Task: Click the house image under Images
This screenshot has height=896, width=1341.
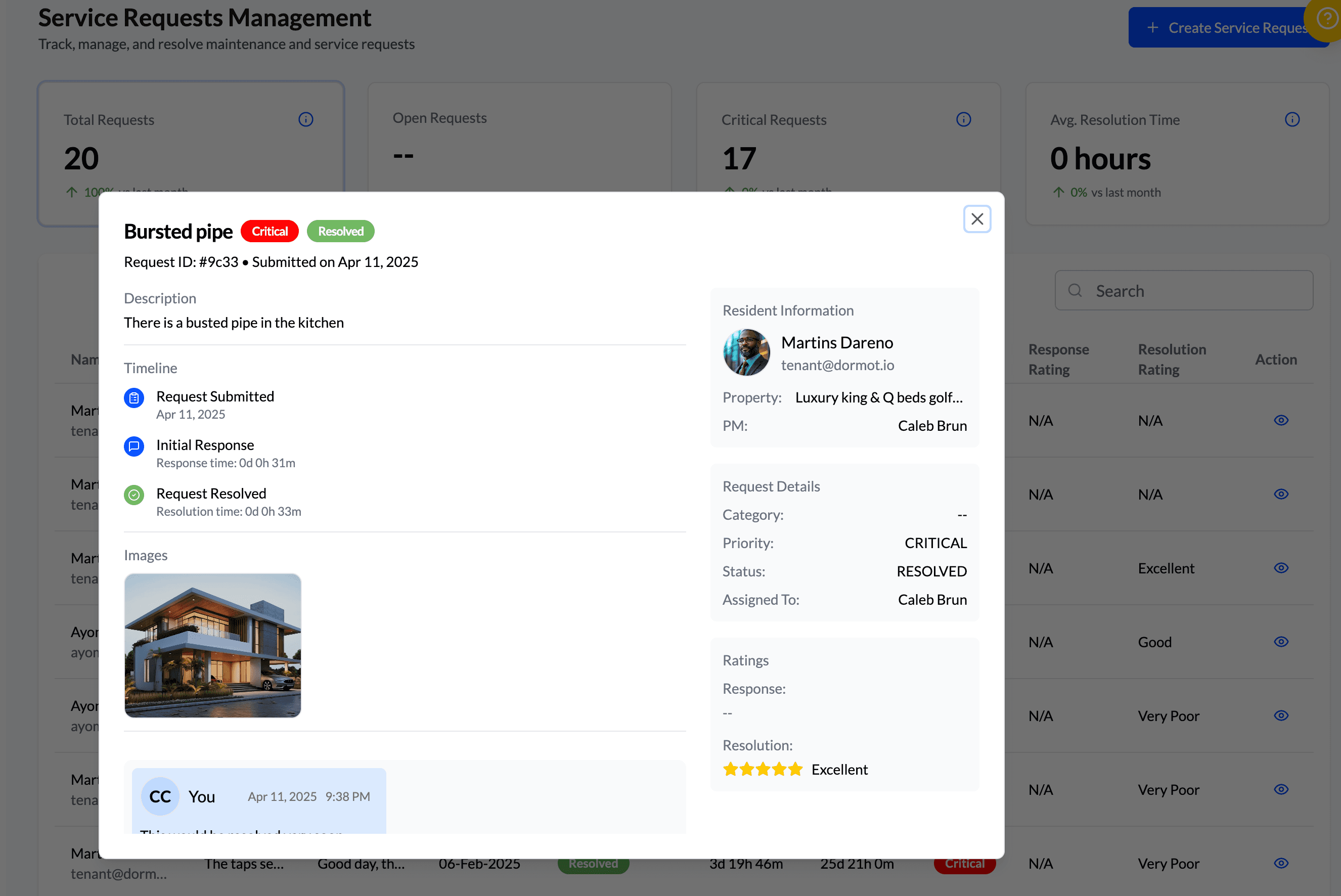Action: pyautogui.click(x=212, y=646)
